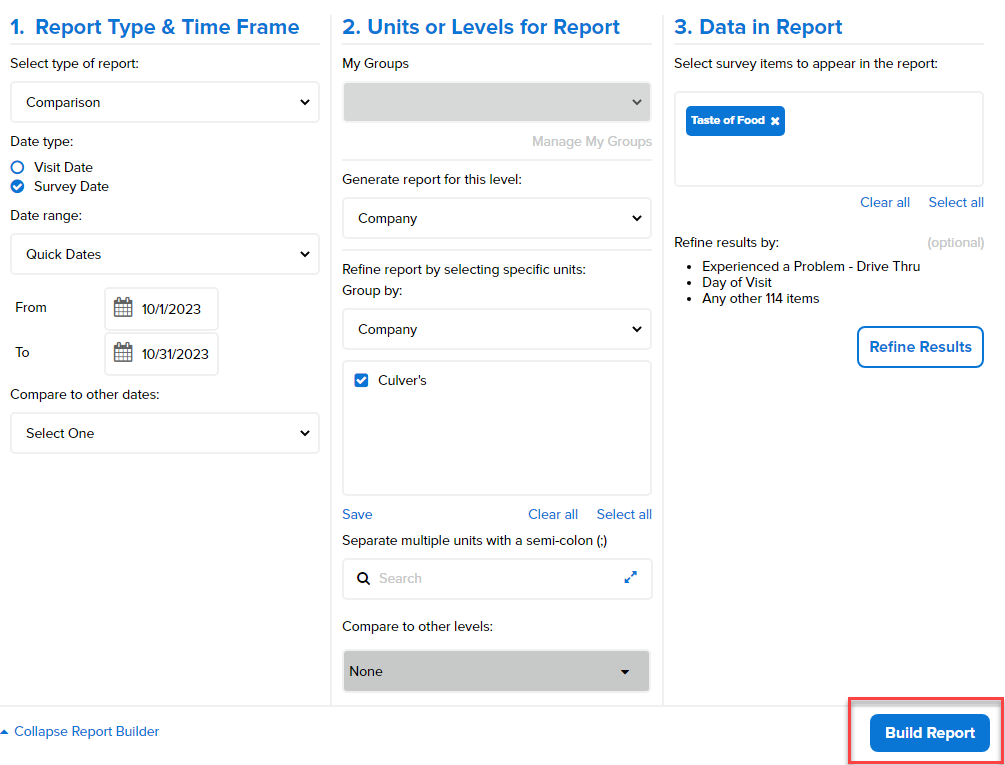1005x765 pixels.
Task: Click the calendar icon beside From date
Action: tap(123, 309)
